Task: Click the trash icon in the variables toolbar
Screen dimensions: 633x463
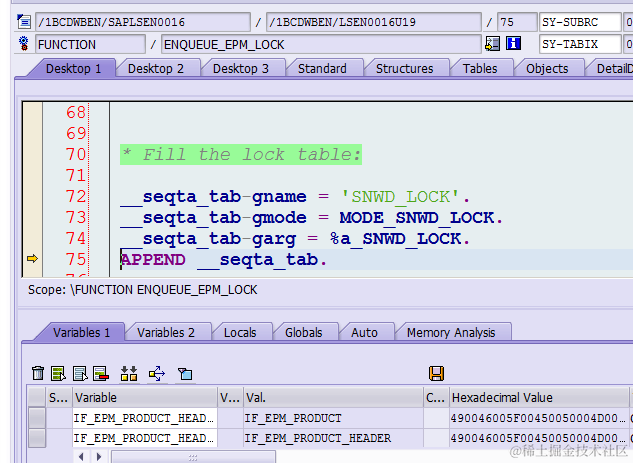Action: (x=38, y=373)
